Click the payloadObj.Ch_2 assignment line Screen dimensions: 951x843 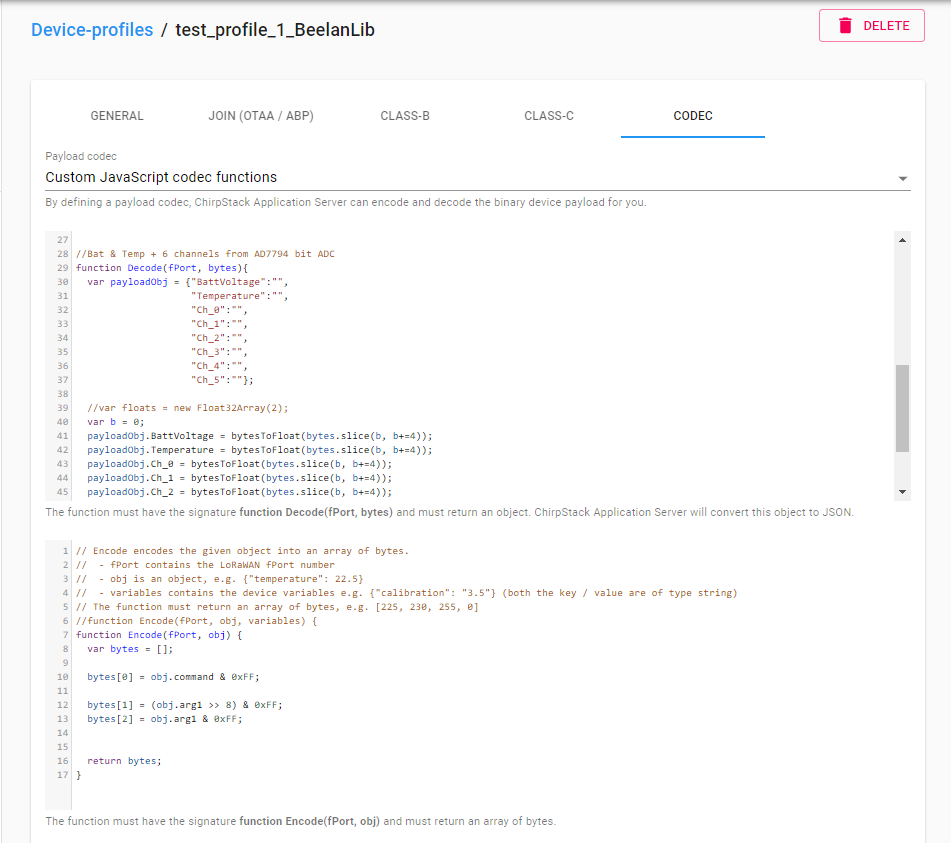240,491
